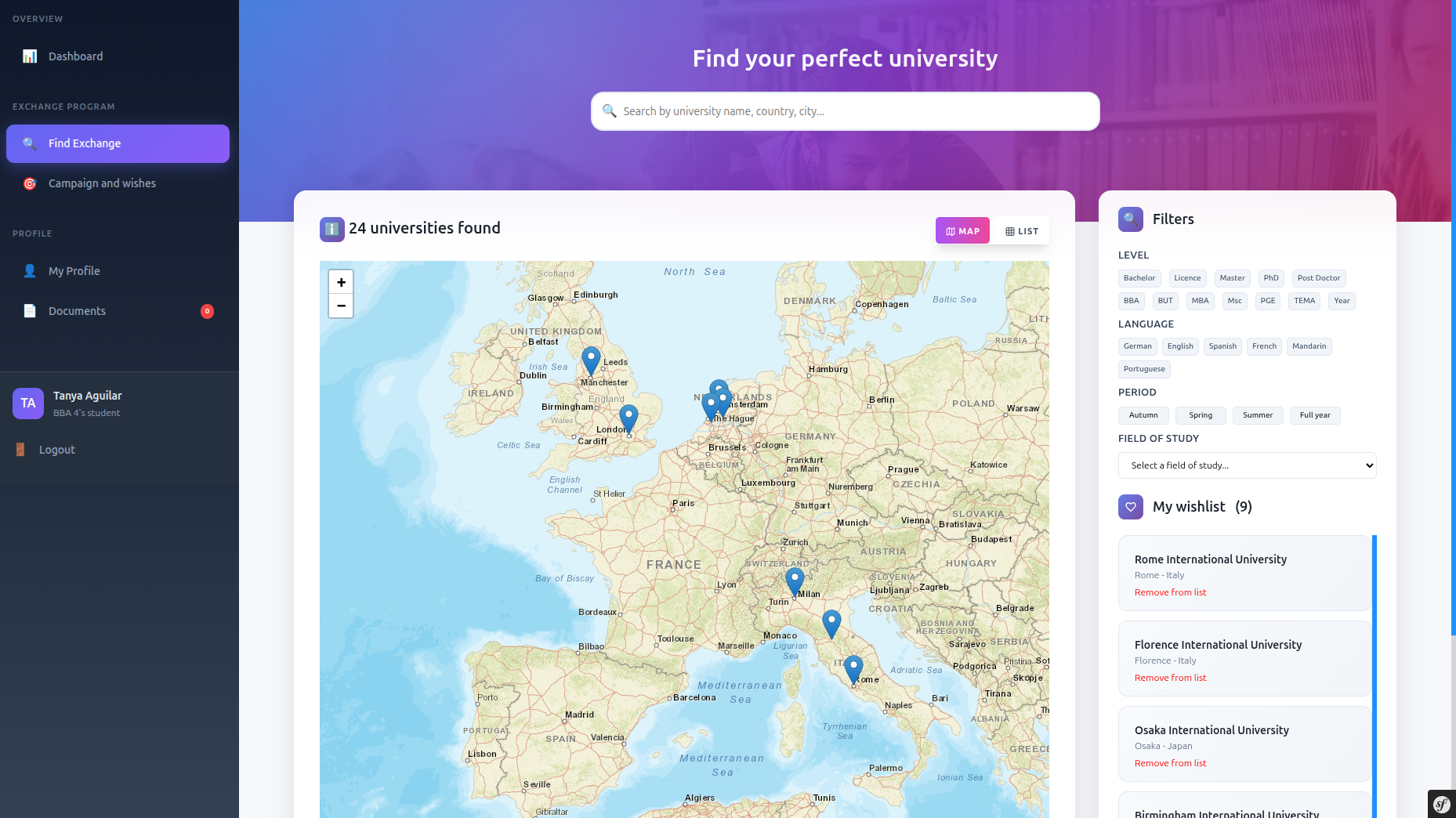
Task: Switch to LIST view
Action: tap(1021, 231)
